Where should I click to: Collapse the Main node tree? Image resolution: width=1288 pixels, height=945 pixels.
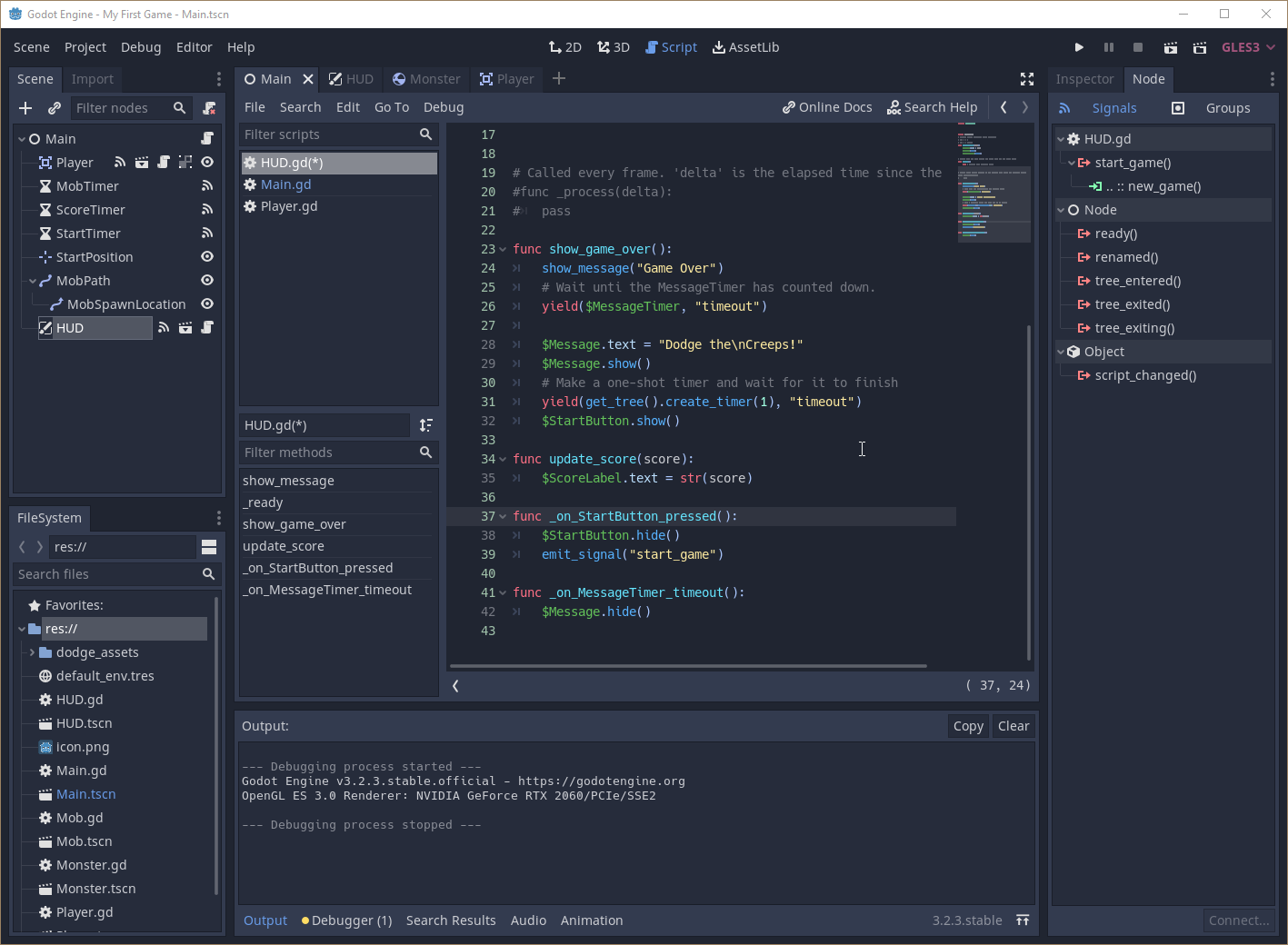click(22, 139)
